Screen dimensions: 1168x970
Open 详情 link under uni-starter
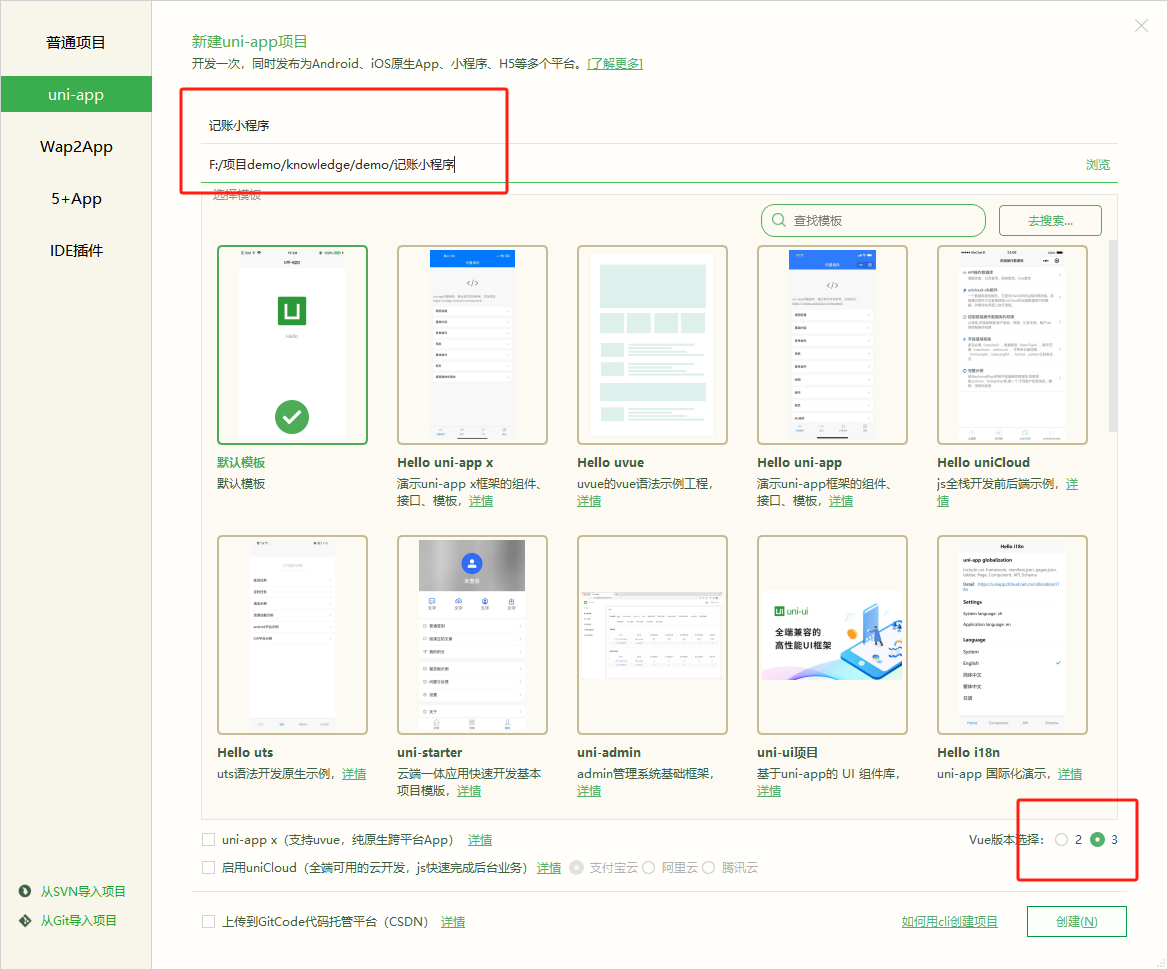[x=469, y=790]
